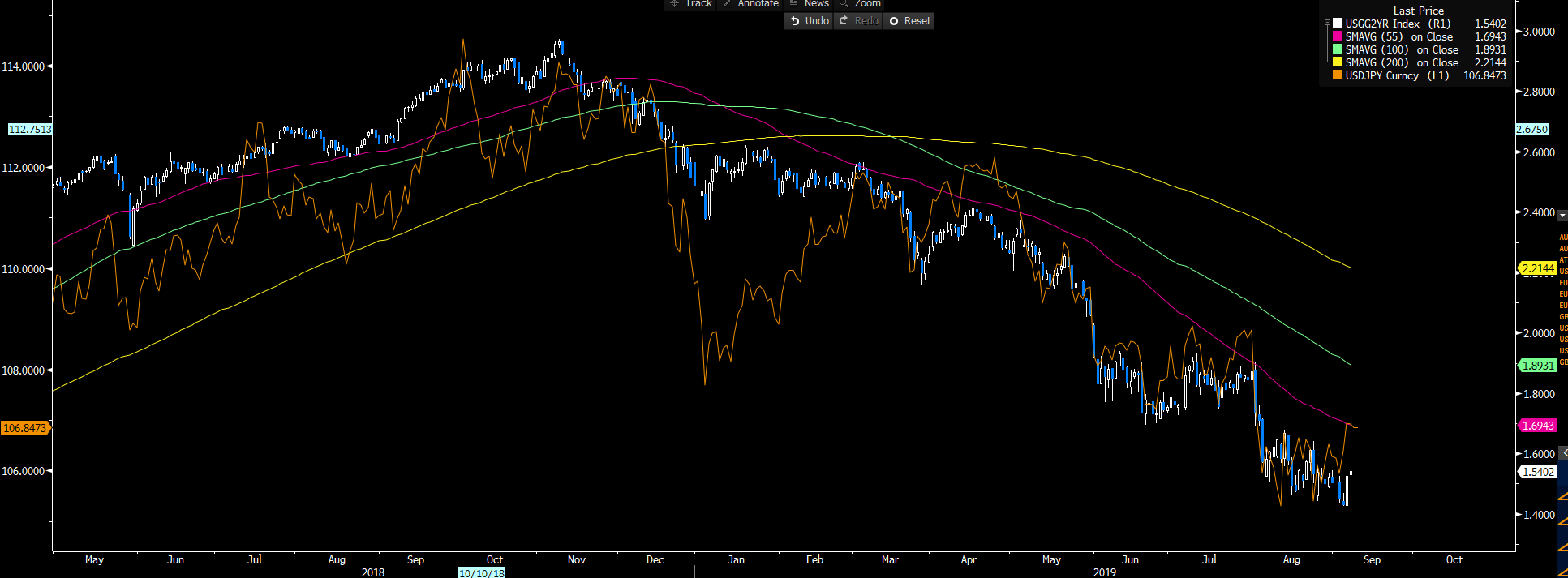The height and width of the screenshot is (578, 1568).
Task: Open the dropdown arrow beside the 2.4000 label
Action: (x=1562, y=216)
